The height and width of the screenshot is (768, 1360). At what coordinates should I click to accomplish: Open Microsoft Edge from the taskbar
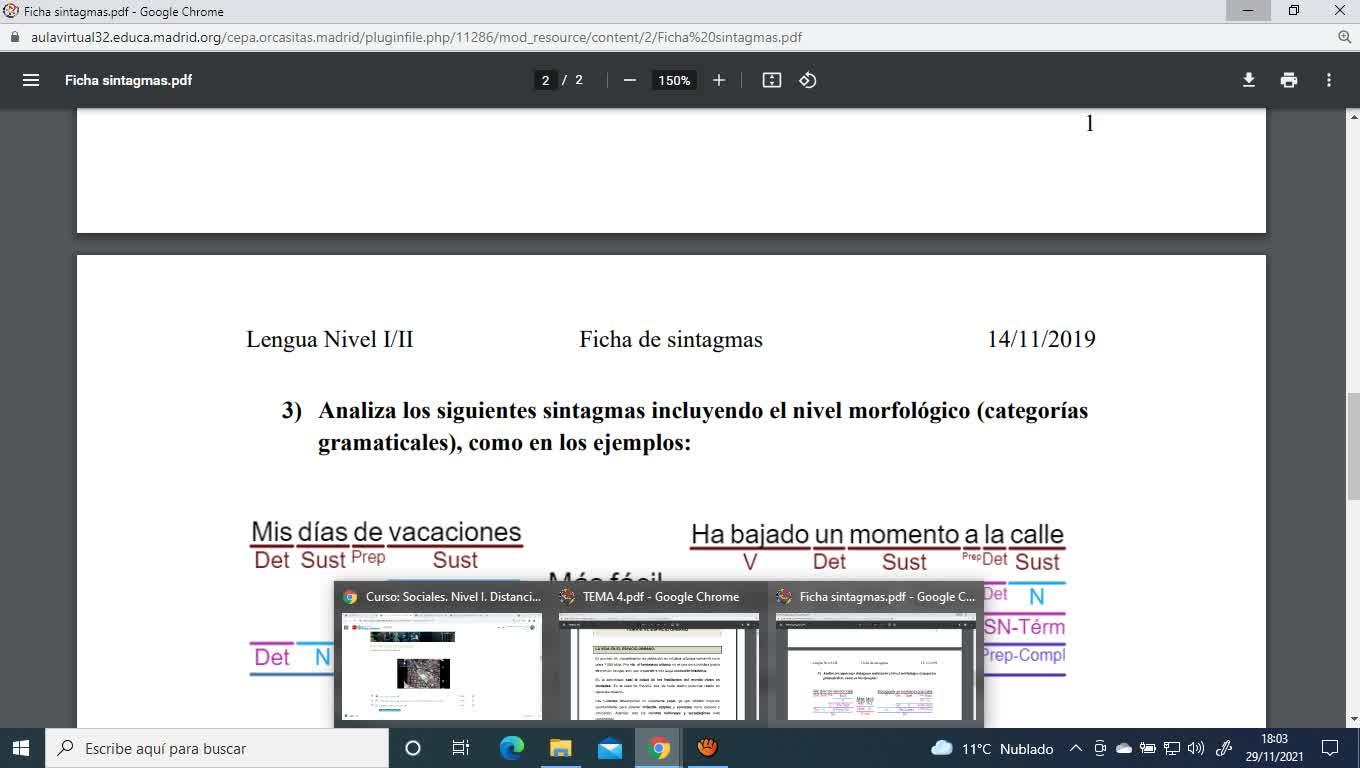(x=511, y=748)
